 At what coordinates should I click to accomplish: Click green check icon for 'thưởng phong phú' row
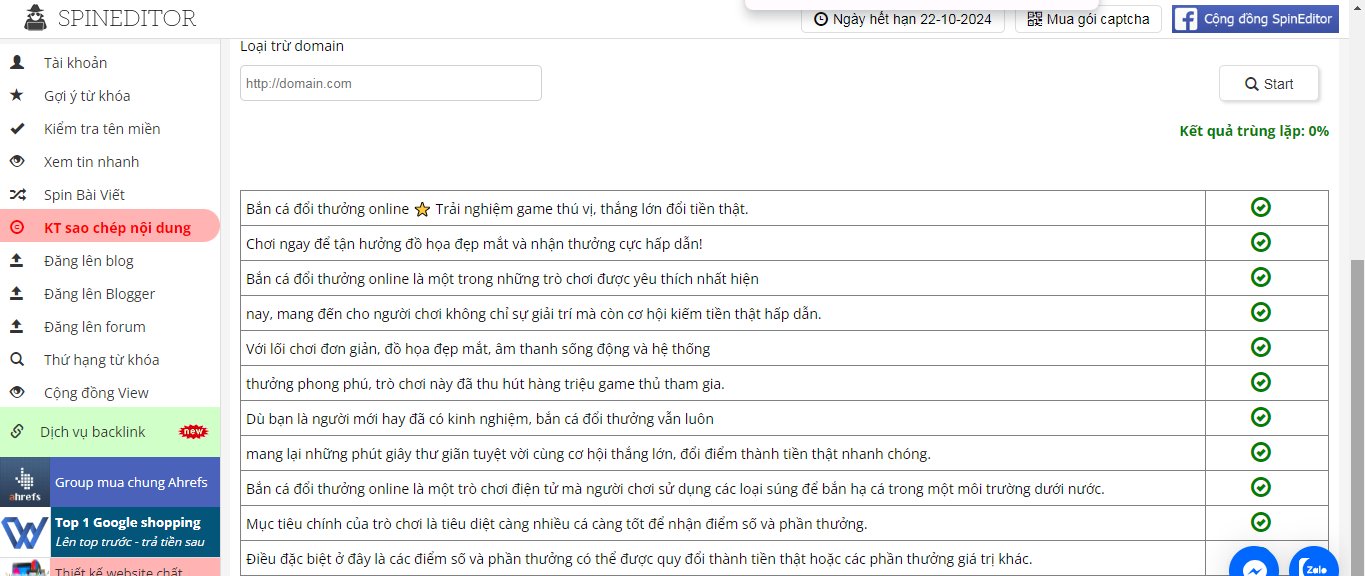pos(1261,382)
